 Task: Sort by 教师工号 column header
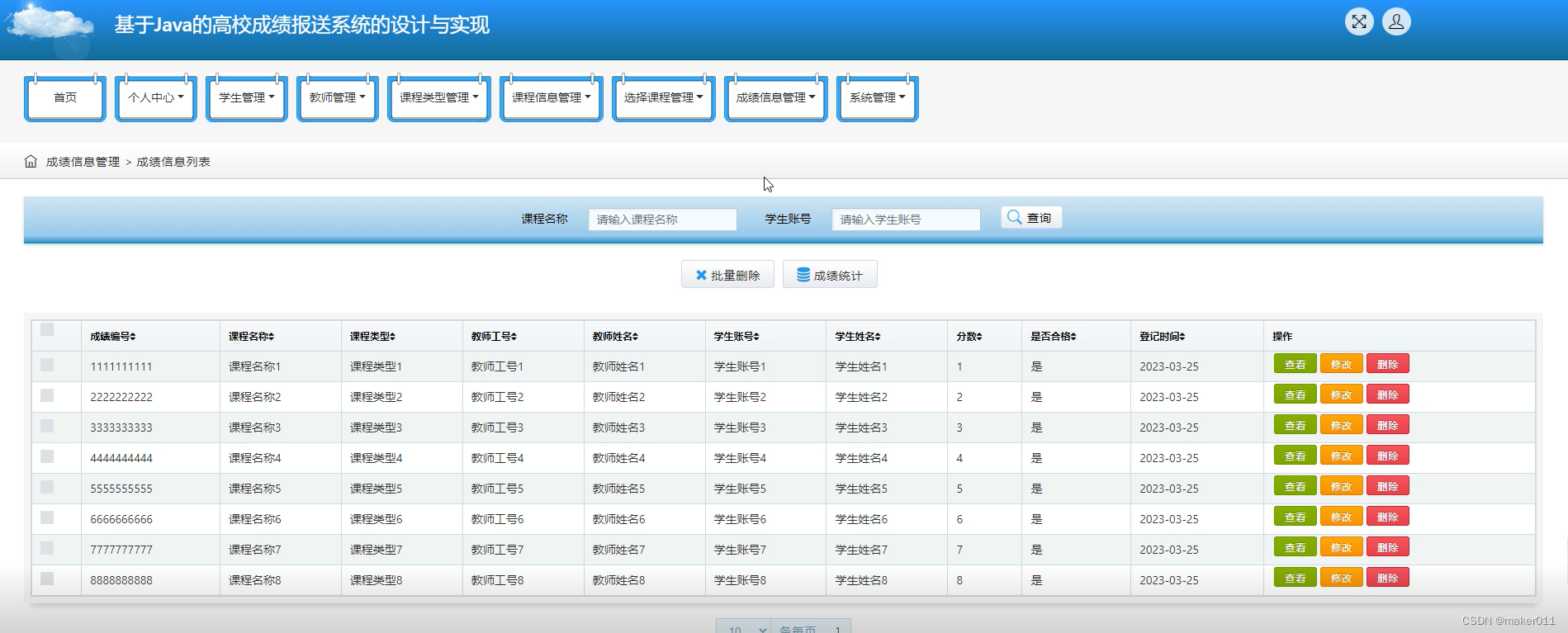tap(494, 337)
